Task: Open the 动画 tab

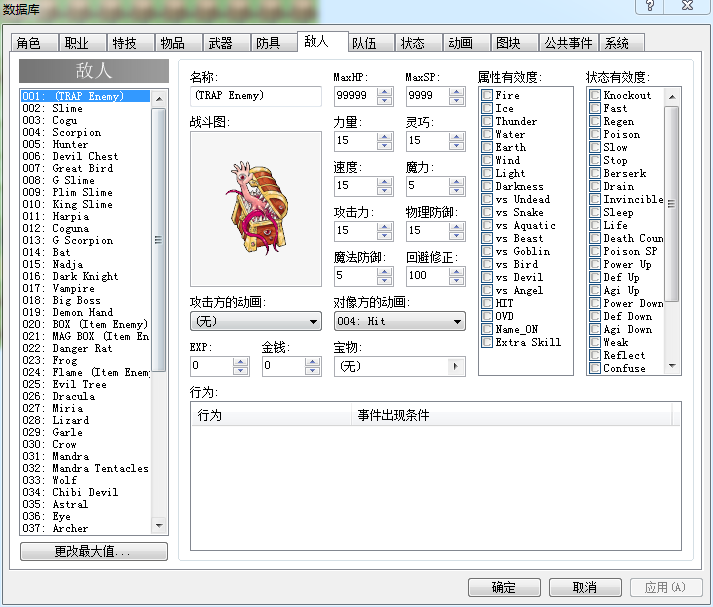Action: [x=466, y=43]
